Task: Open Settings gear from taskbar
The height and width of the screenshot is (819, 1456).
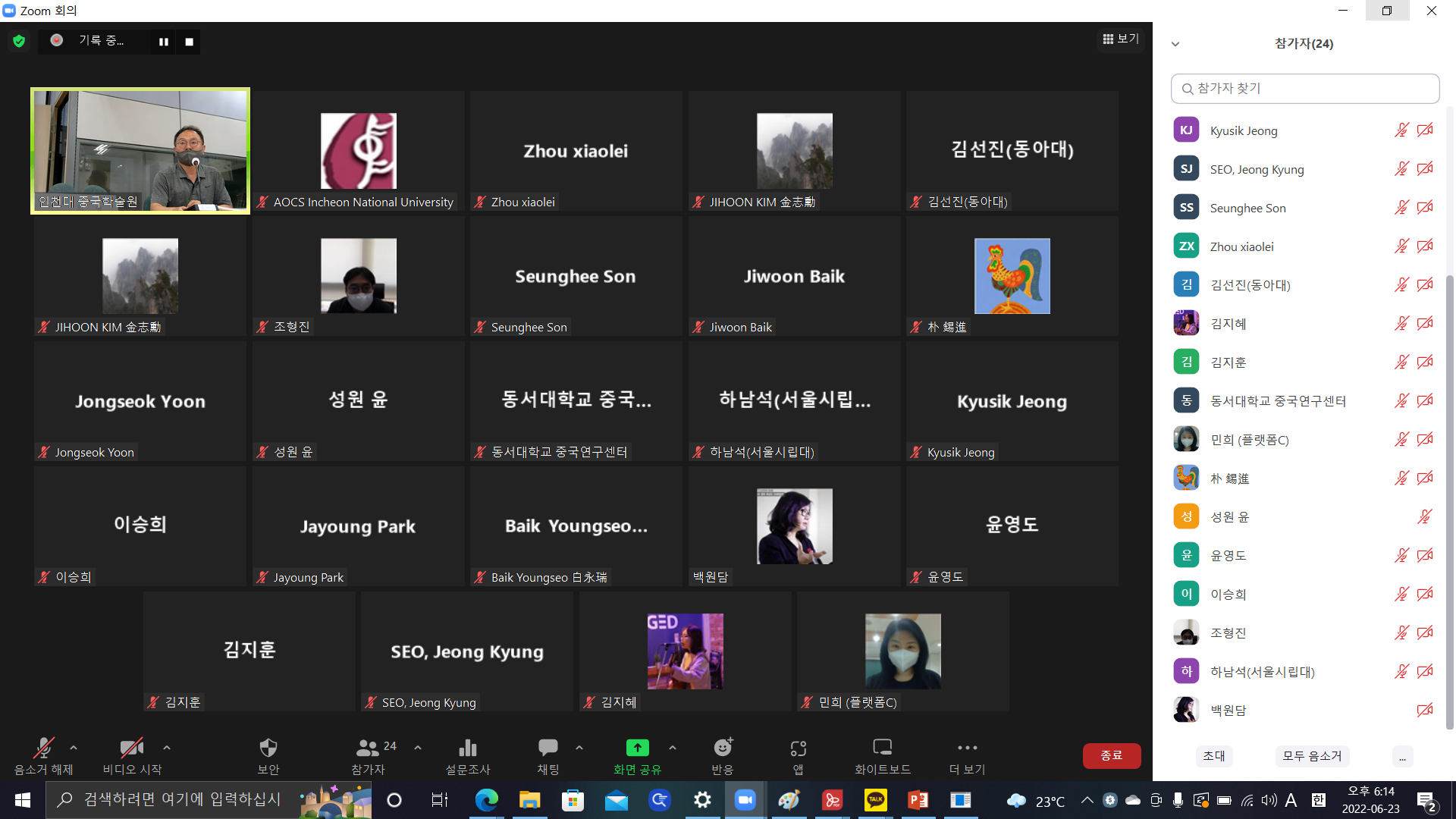Action: 703,800
